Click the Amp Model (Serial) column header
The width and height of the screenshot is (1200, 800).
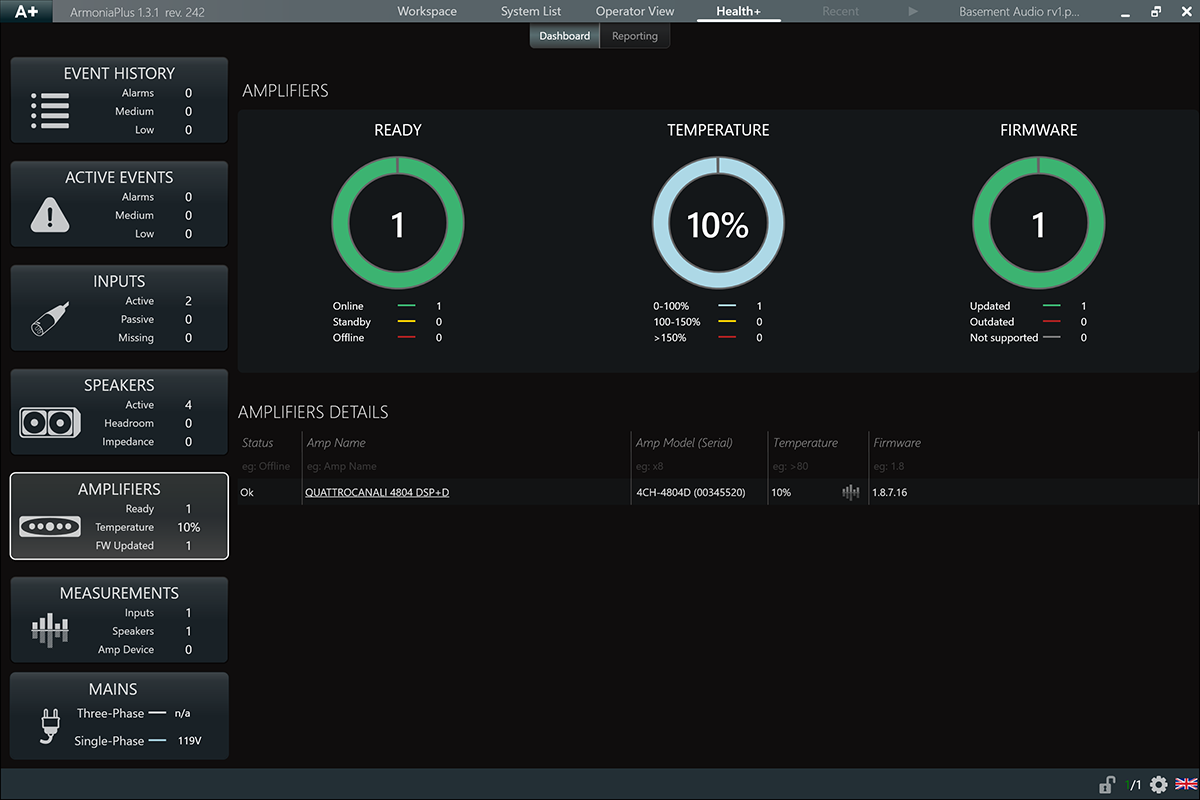click(x=684, y=443)
